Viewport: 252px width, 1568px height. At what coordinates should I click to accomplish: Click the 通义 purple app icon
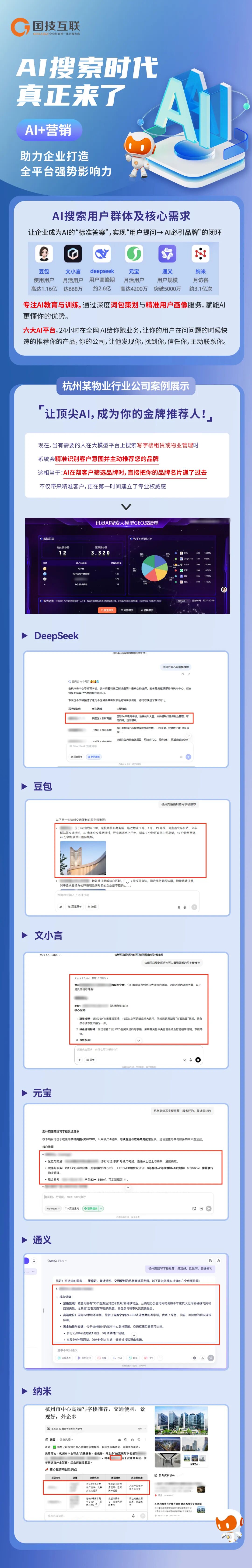(x=167, y=253)
